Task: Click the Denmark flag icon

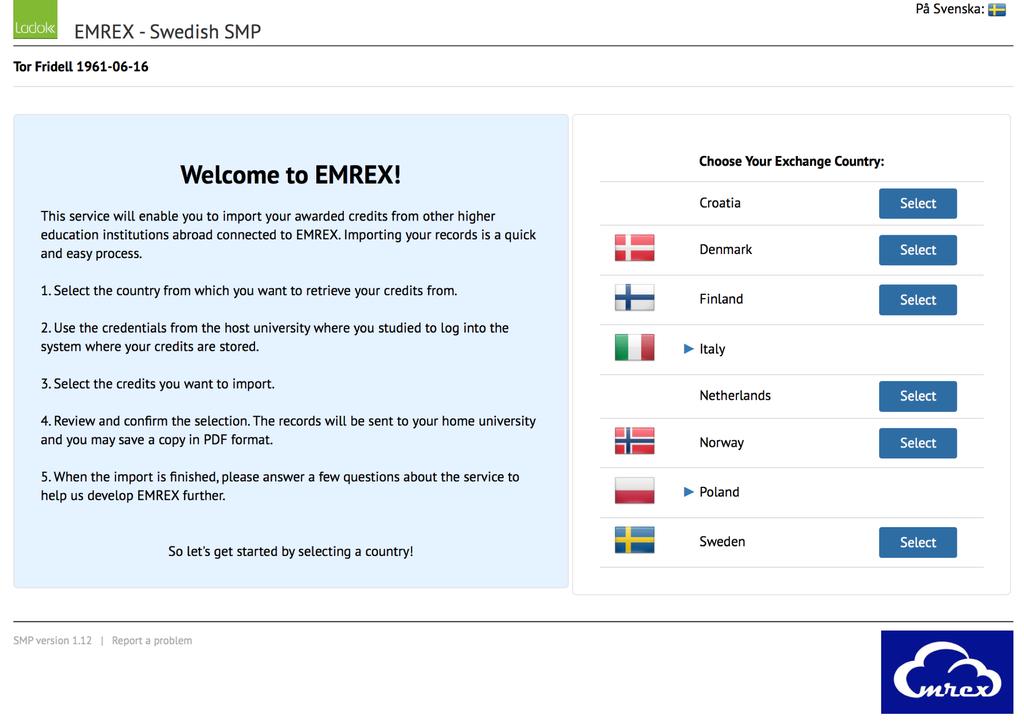Action: coord(634,248)
